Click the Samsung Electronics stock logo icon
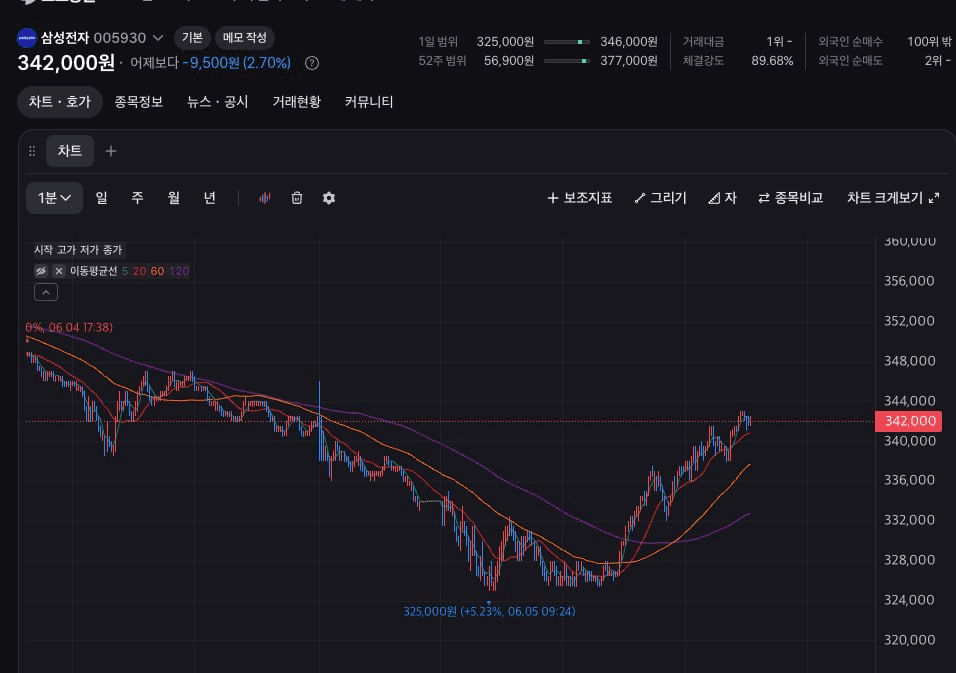This screenshot has height=673, width=956. [x=26, y=38]
